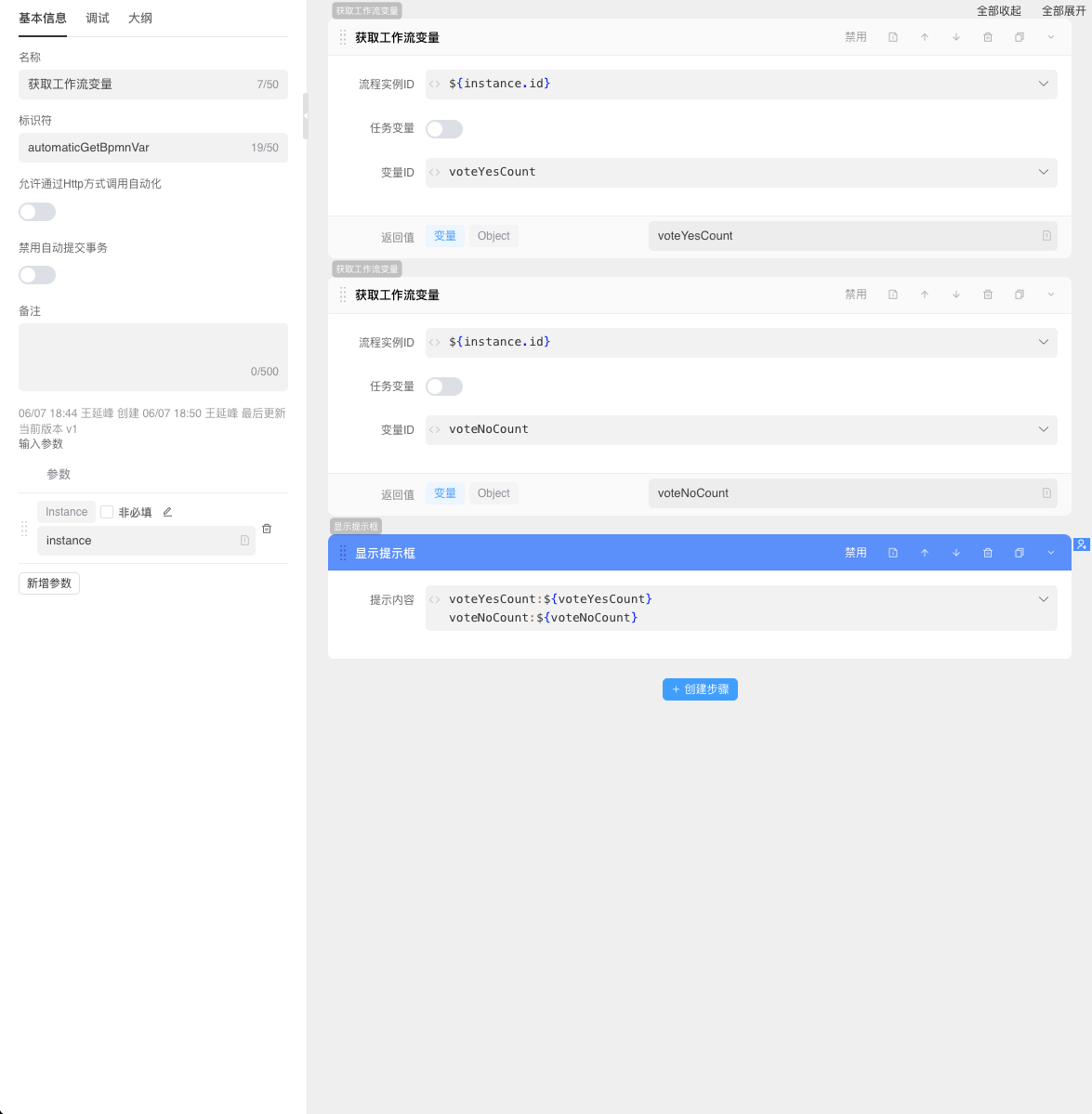The height and width of the screenshot is (1114, 1092).
Task: Delete the instance input parameter
Action: point(267,529)
